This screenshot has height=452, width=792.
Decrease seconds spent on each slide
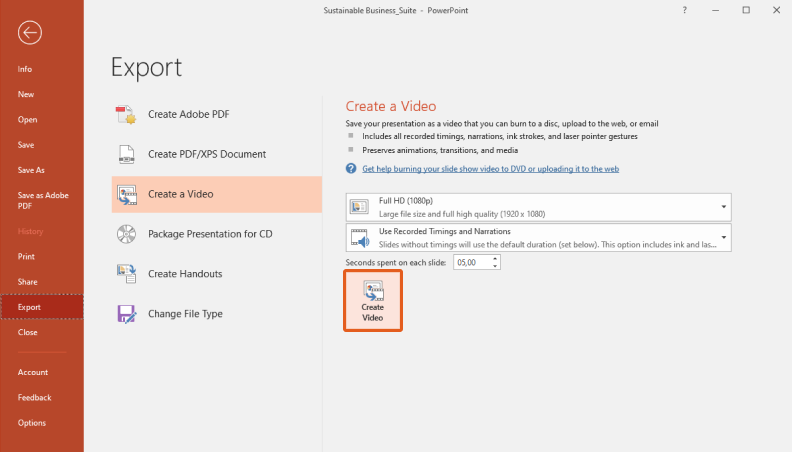(495, 266)
